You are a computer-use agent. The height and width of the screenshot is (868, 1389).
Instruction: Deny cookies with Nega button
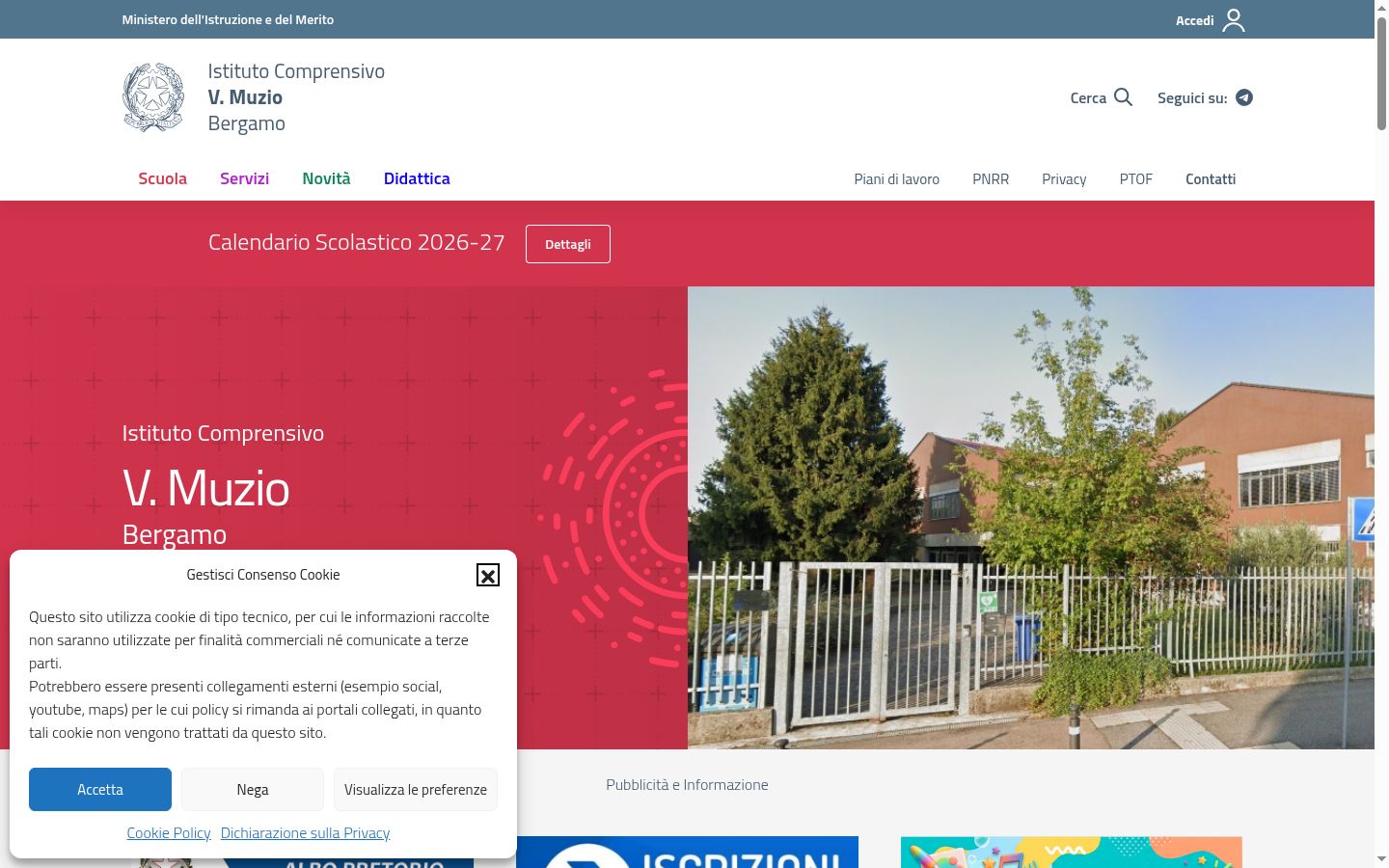pyautogui.click(x=253, y=789)
